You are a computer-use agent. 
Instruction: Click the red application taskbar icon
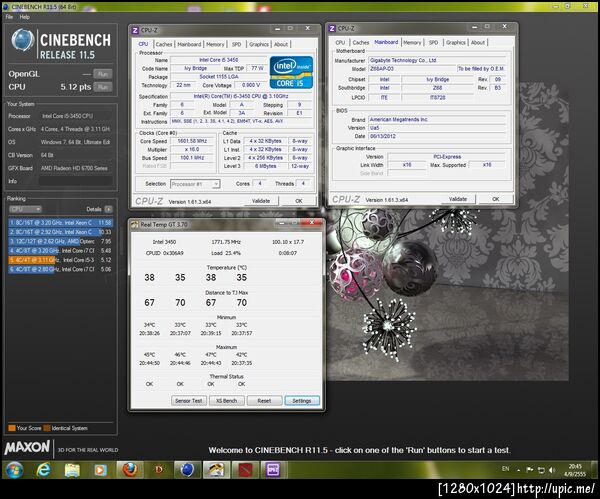pyautogui.click(x=245, y=470)
